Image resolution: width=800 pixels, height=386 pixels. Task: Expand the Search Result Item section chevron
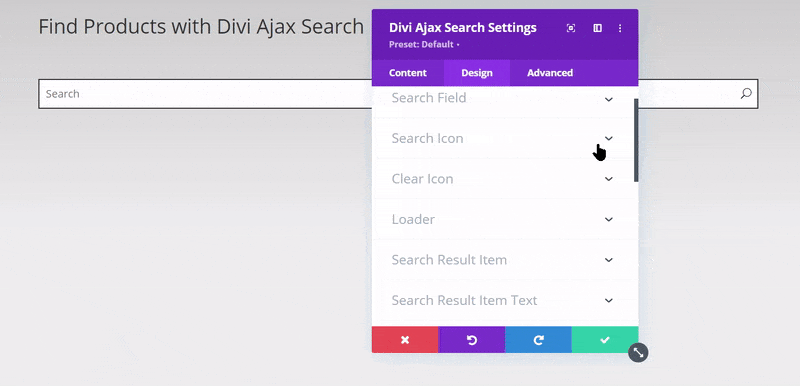click(x=609, y=260)
